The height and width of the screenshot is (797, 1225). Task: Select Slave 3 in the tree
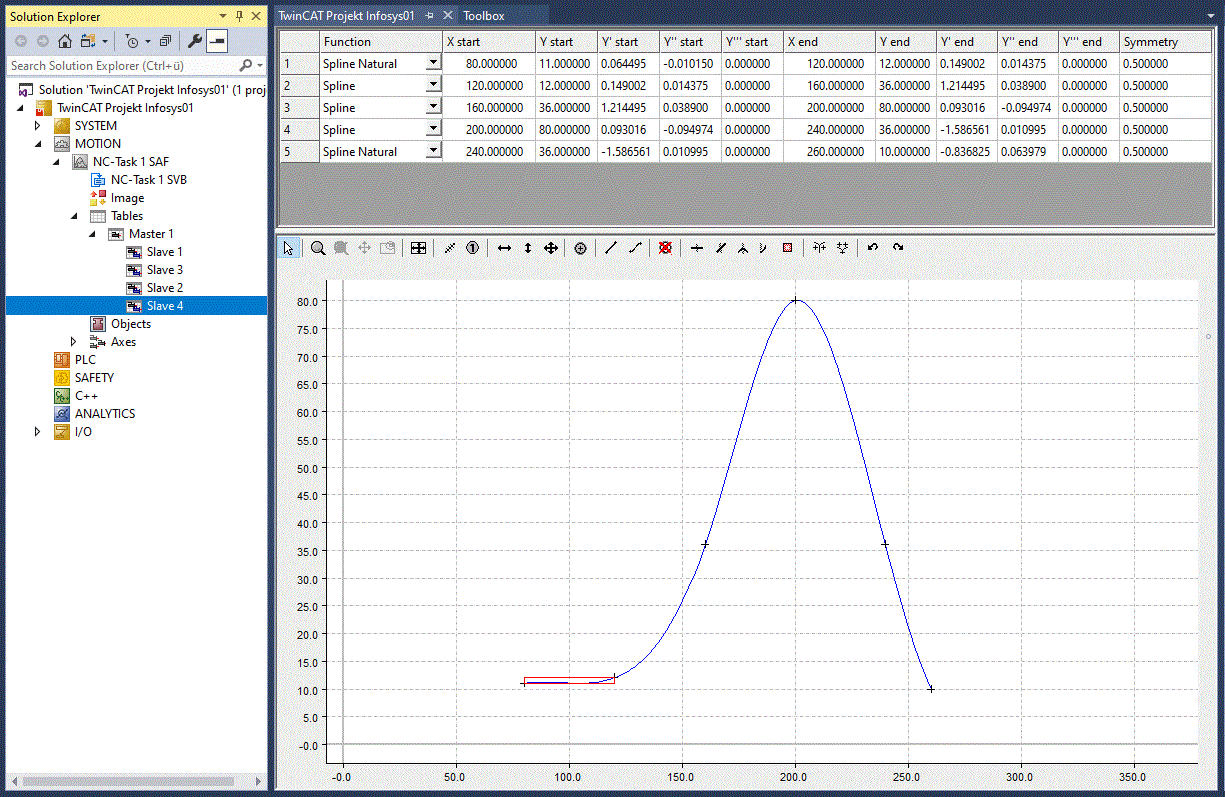(x=164, y=270)
